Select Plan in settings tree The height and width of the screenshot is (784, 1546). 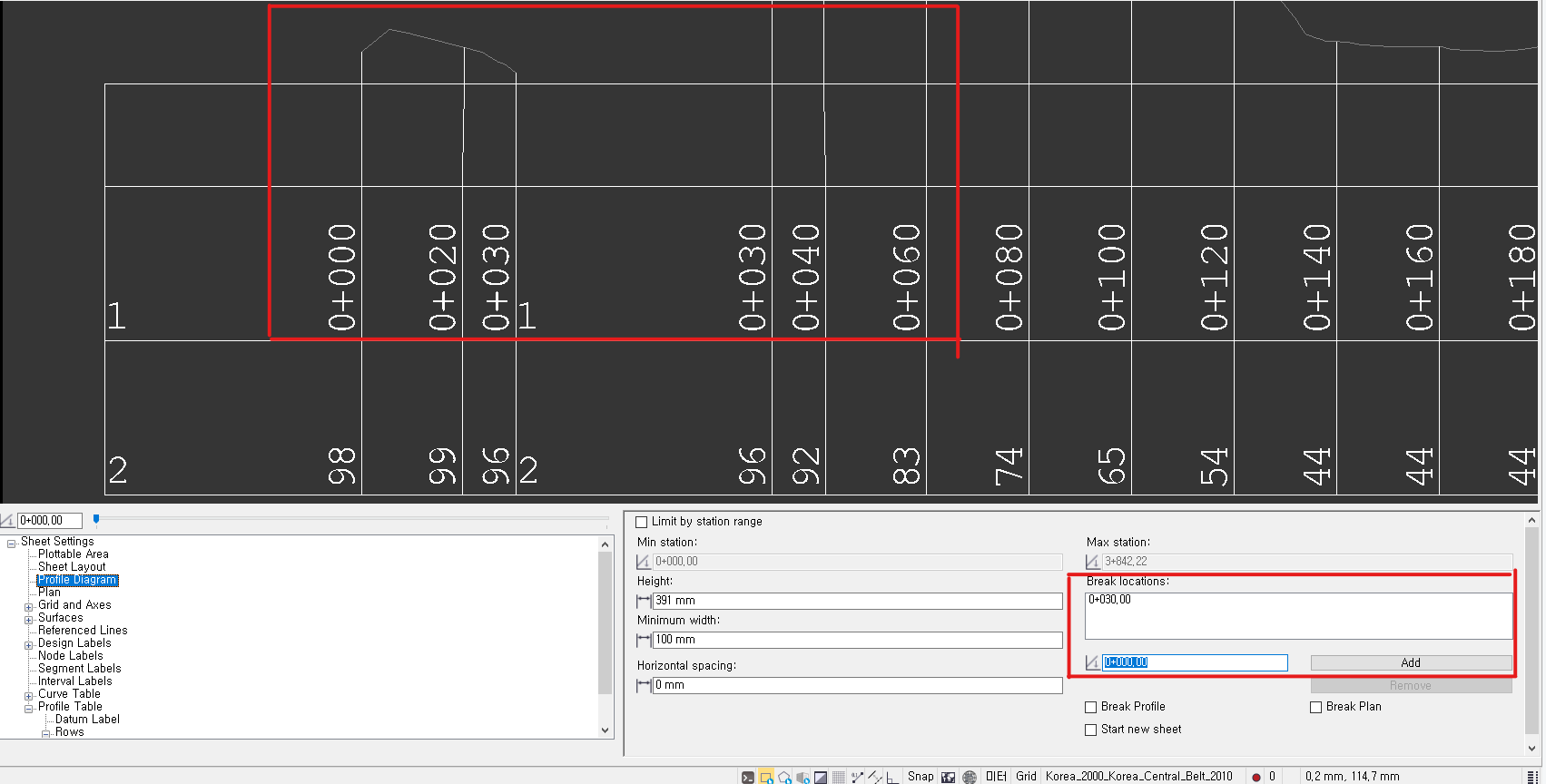coord(49,592)
